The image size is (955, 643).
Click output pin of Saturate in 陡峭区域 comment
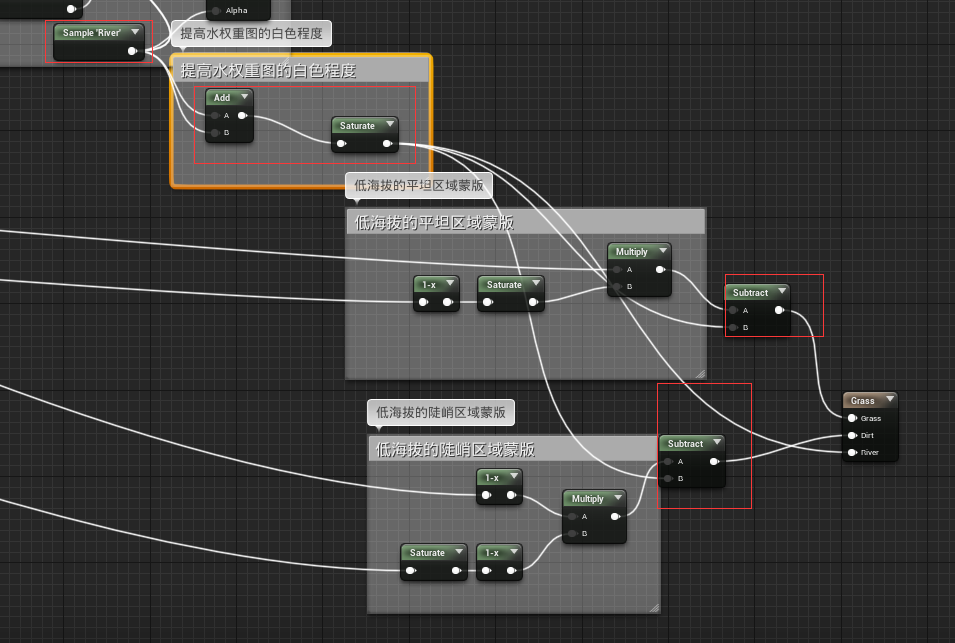click(x=457, y=571)
